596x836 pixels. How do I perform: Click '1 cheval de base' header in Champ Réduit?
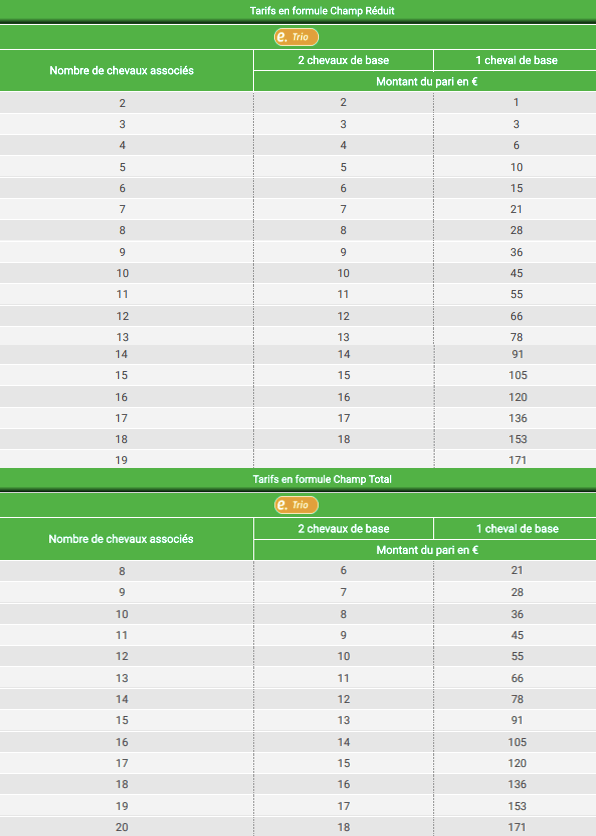pyautogui.click(x=517, y=60)
